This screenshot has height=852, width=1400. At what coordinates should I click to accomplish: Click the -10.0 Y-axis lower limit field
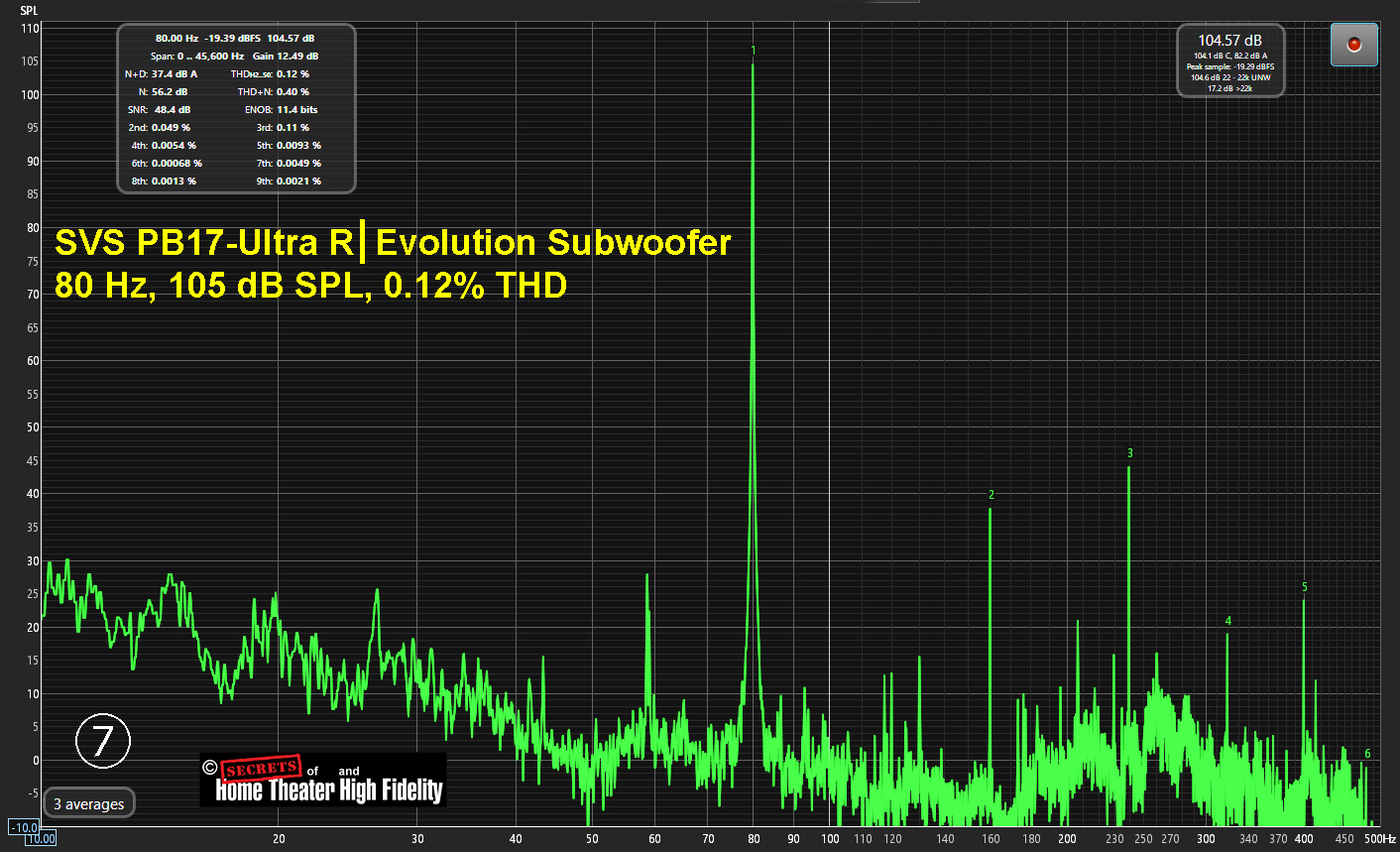coord(24,827)
